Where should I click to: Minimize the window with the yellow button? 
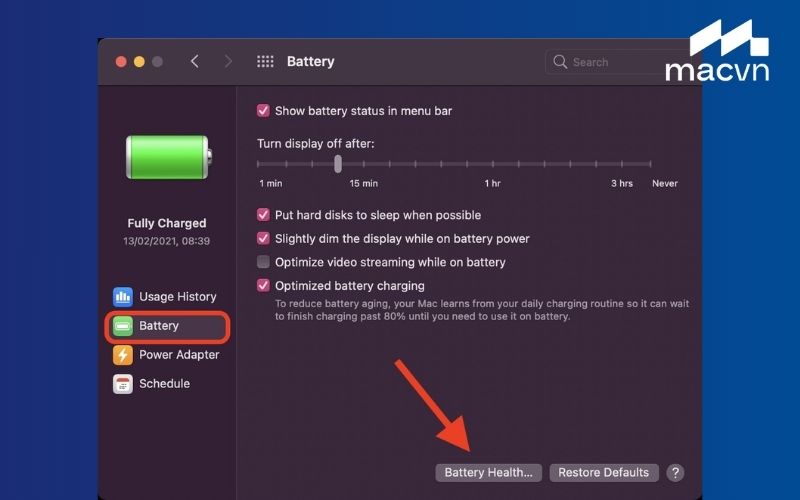pyautogui.click(x=139, y=62)
